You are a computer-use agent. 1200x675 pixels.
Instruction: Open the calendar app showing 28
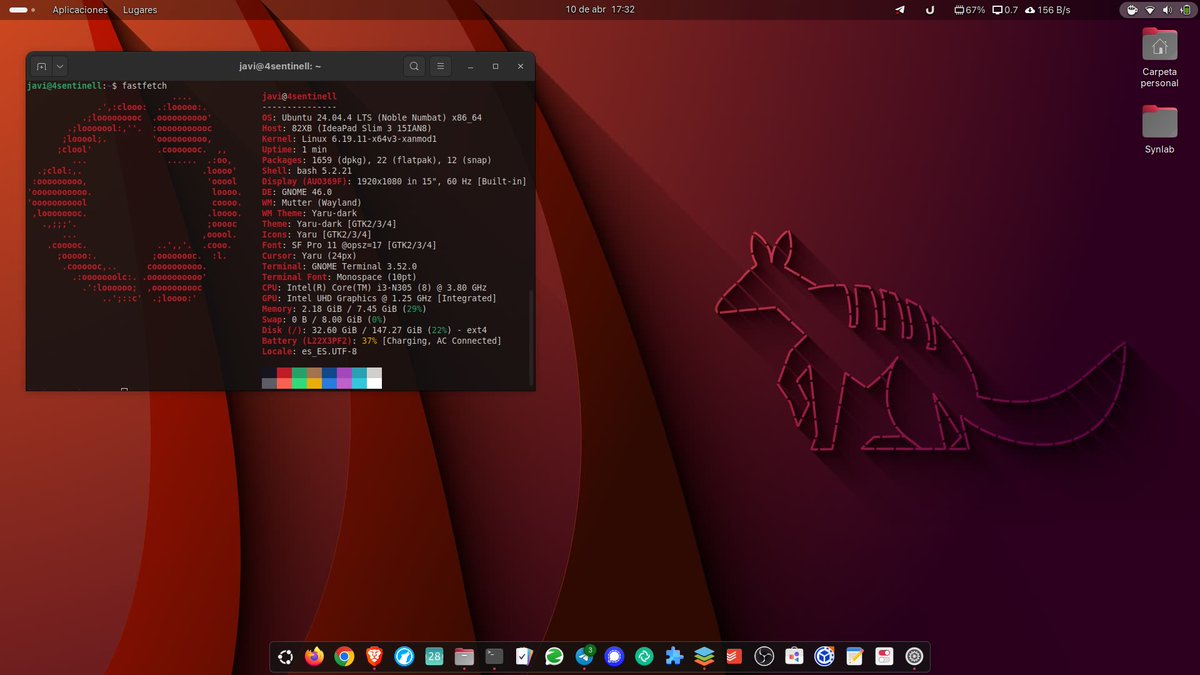pyautogui.click(x=434, y=657)
